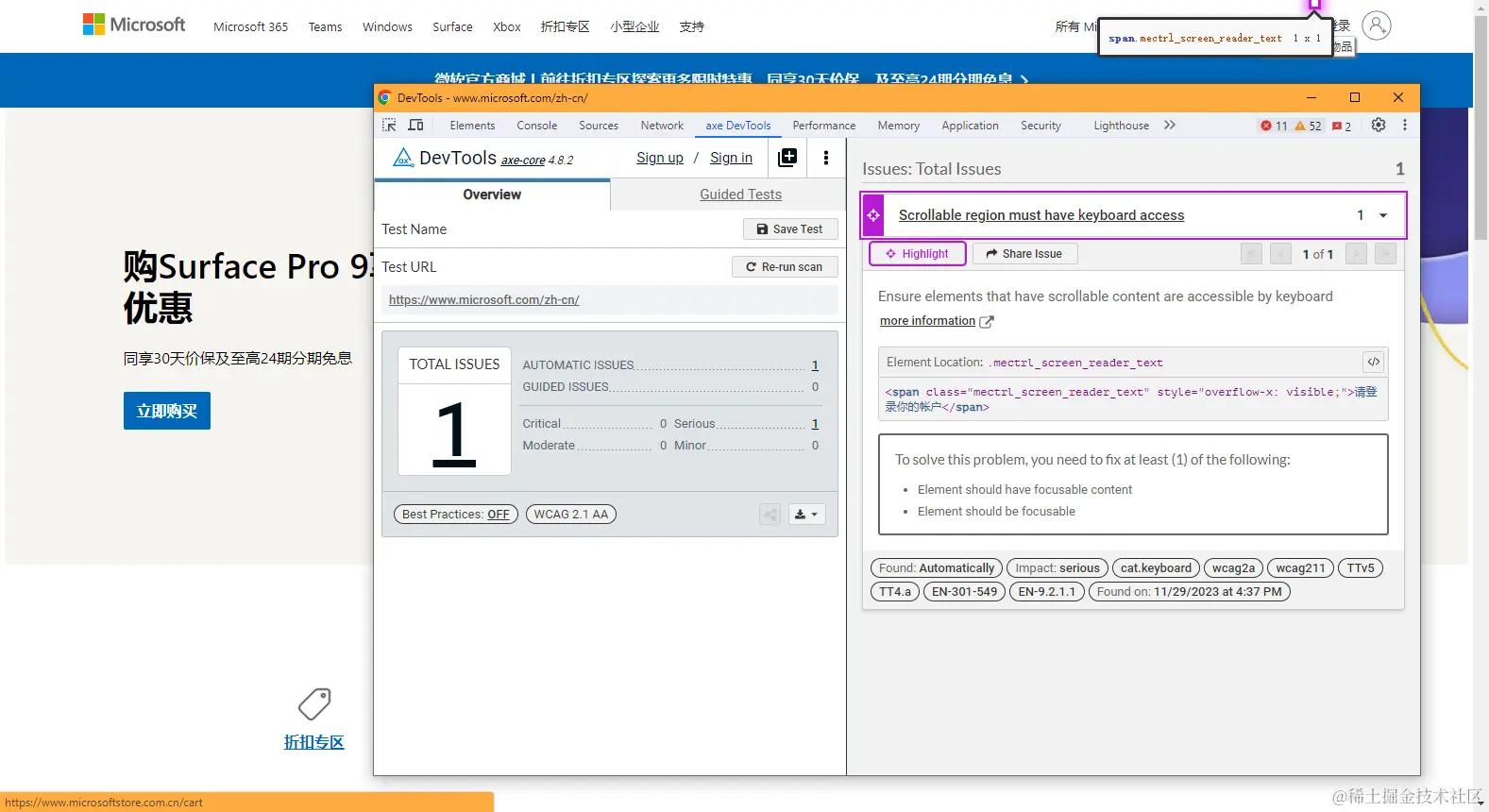Go to last issue page arrow
The width and height of the screenshot is (1489, 812).
[x=1385, y=254]
